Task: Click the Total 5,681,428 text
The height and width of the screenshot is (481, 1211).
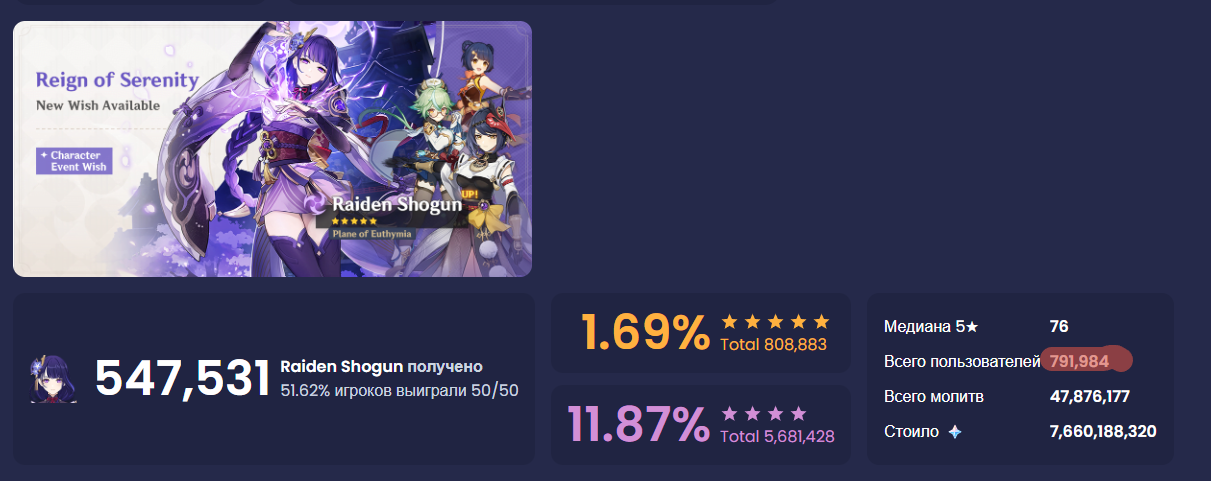Action: click(x=777, y=437)
